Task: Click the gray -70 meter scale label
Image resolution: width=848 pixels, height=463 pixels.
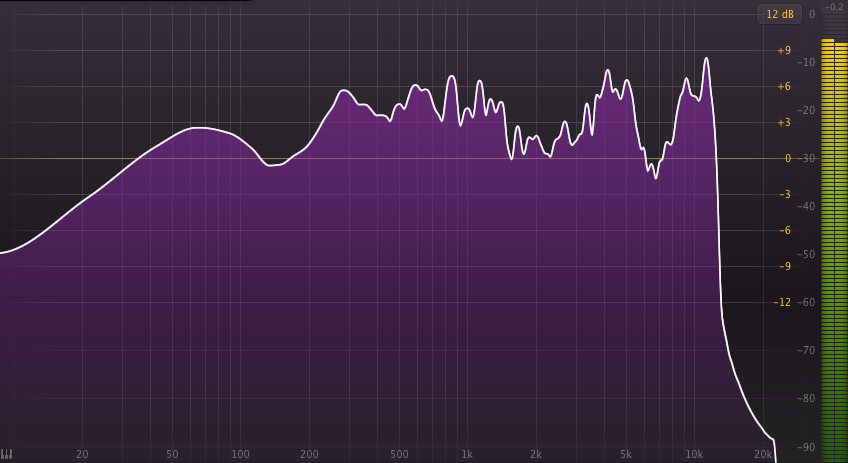Action: pyautogui.click(x=806, y=350)
